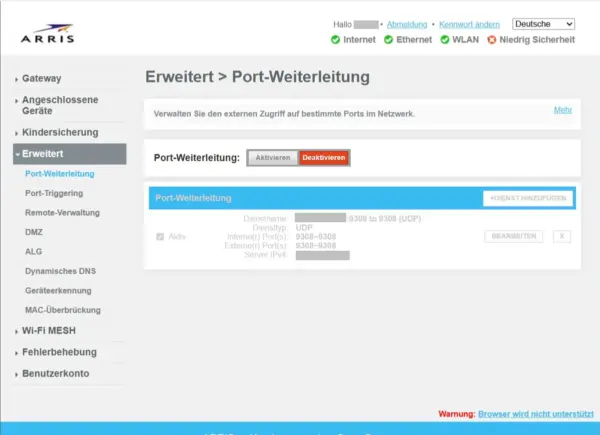Click the red Niedrig Sicherheit warning icon
This screenshot has height=435, width=600.
pos(492,40)
